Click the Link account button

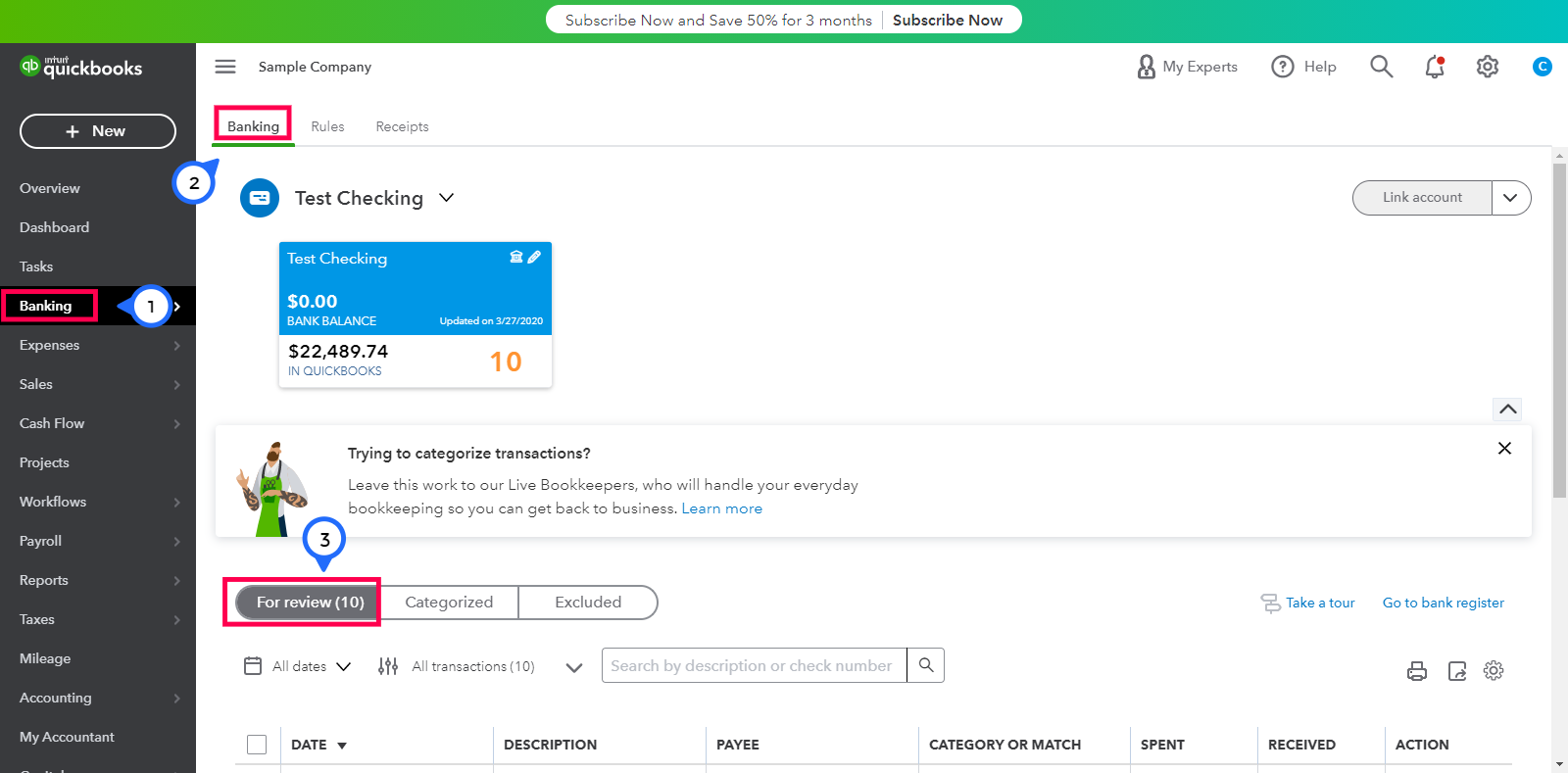(x=1422, y=198)
